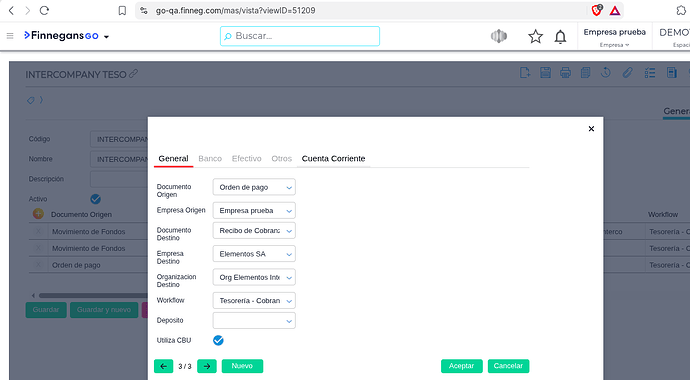Open the empty Deposito dropdown
This screenshot has height=380, width=690.
pos(254,321)
